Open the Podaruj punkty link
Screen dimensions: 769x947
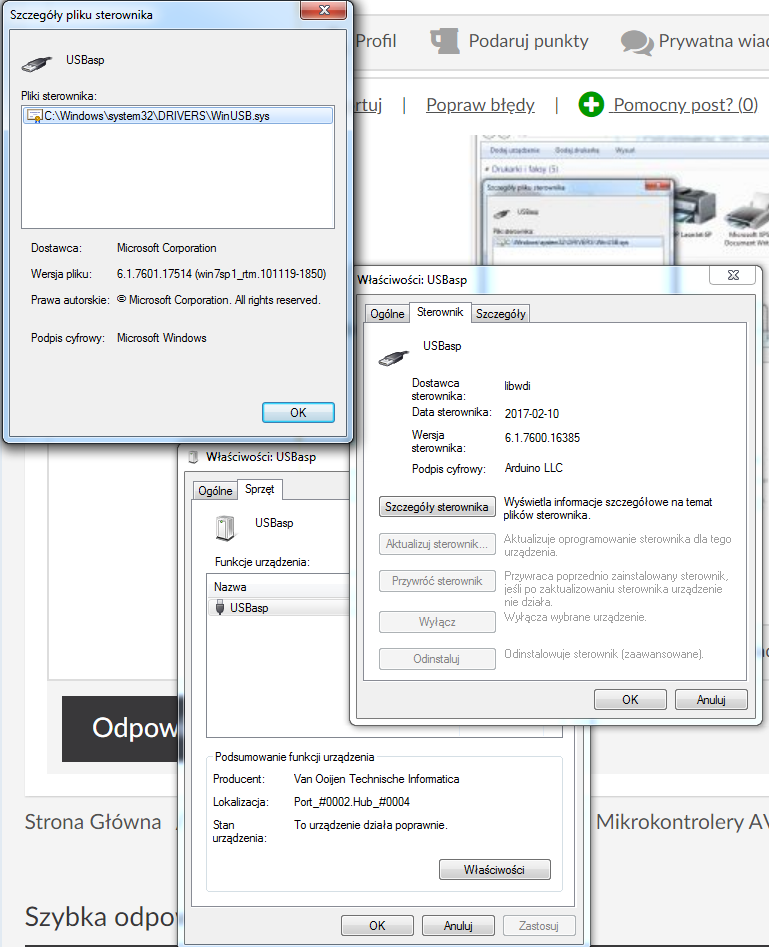point(529,40)
